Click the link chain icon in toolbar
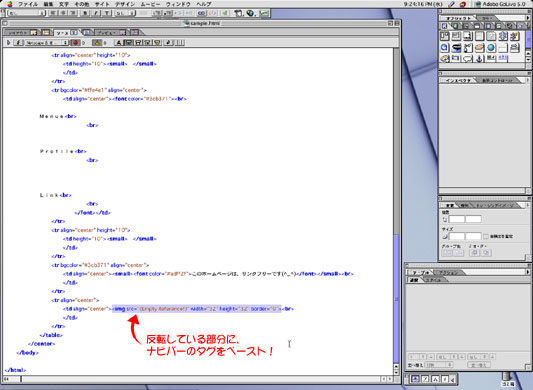Screen dimensions: 533x390 (201, 13)
